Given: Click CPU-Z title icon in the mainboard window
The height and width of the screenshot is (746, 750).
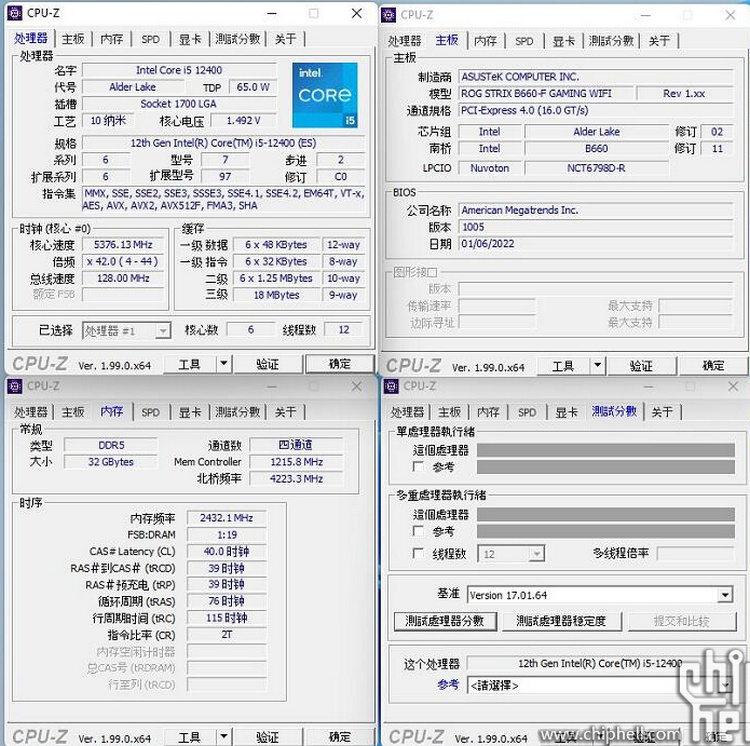Looking at the screenshot, I should click(x=391, y=14).
